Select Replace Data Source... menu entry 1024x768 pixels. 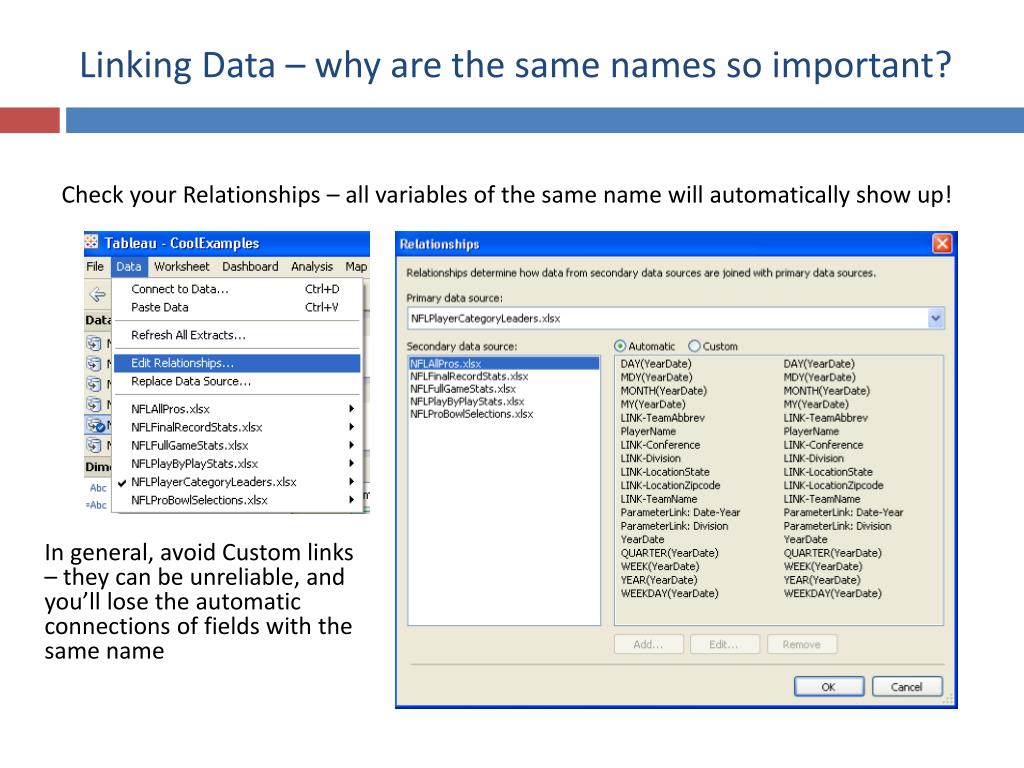coord(236,381)
